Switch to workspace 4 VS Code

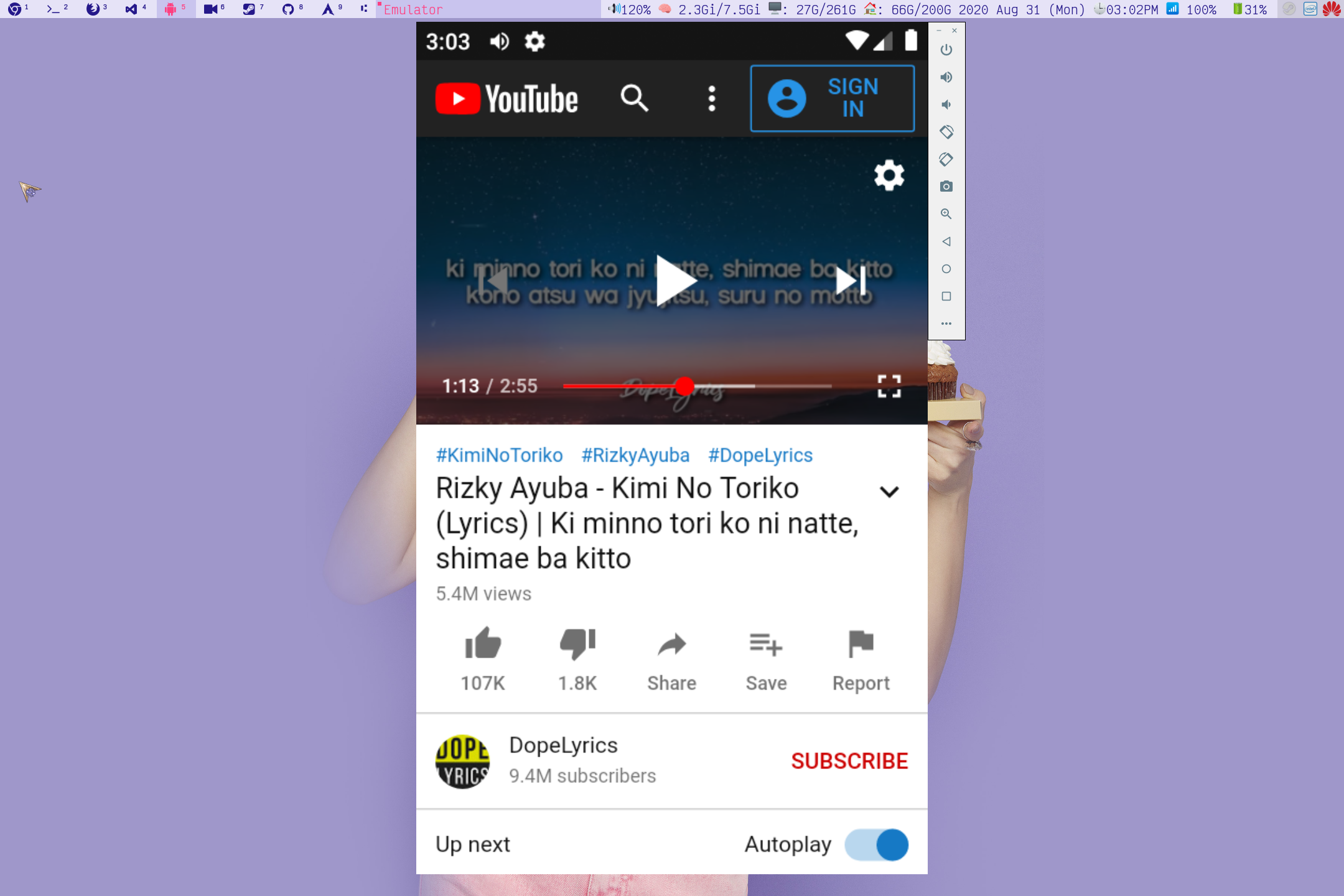click(x=136, y=9)
